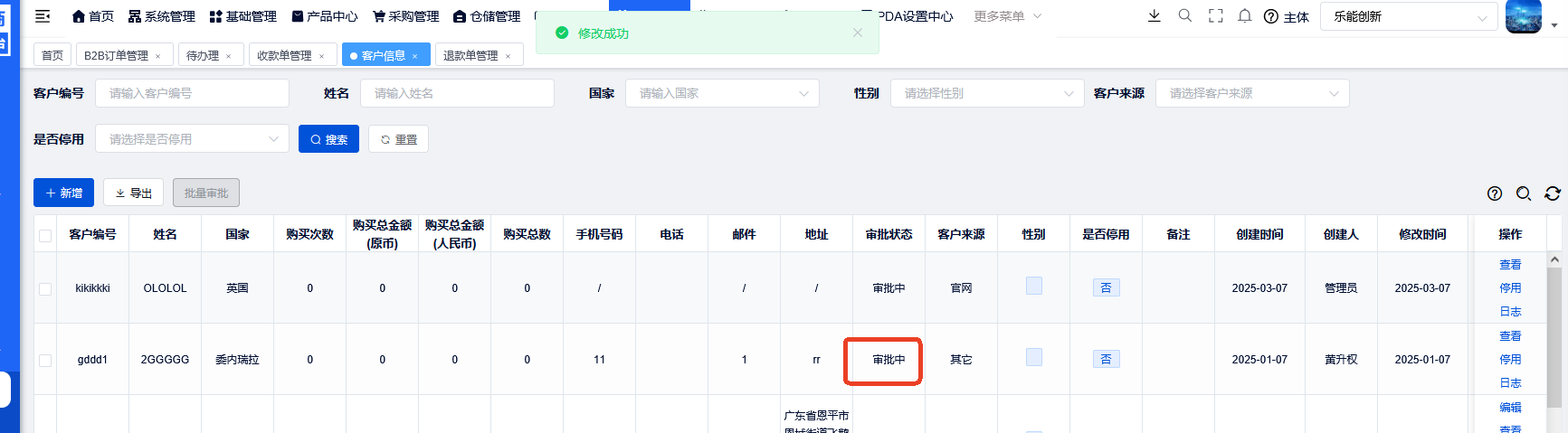The image size is (1568, 433).
Task: Toggle the table search magnifier icon
Action: coord(1523,193)
